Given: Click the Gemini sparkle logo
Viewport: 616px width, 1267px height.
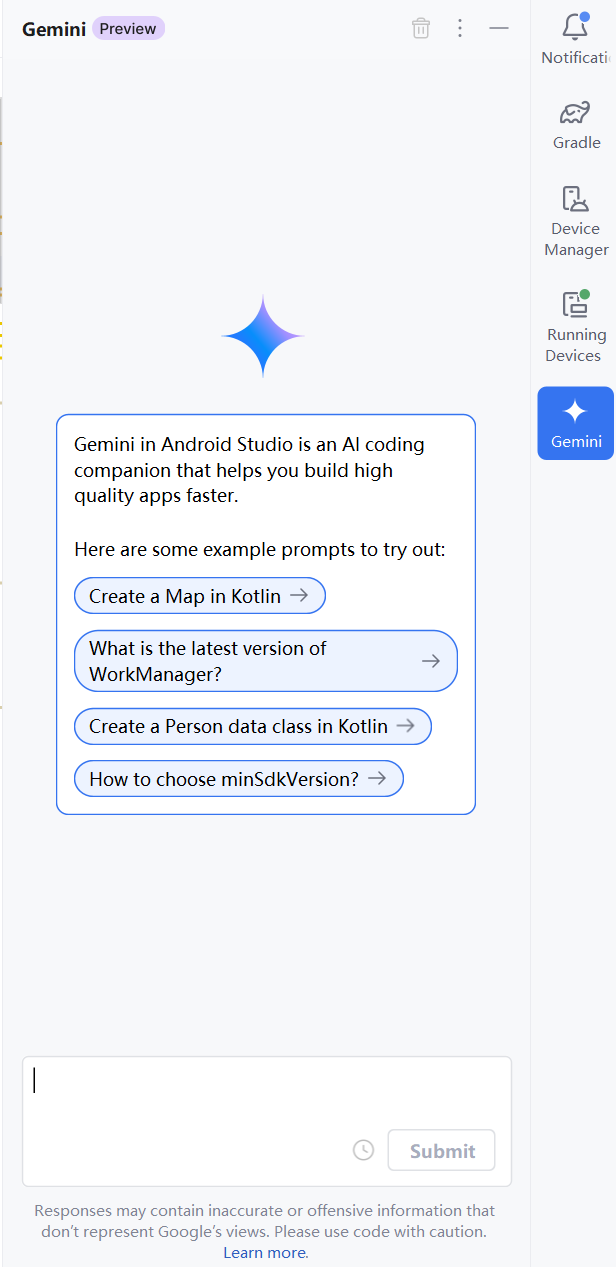Looking at the screenshot, I should [262, 335].
